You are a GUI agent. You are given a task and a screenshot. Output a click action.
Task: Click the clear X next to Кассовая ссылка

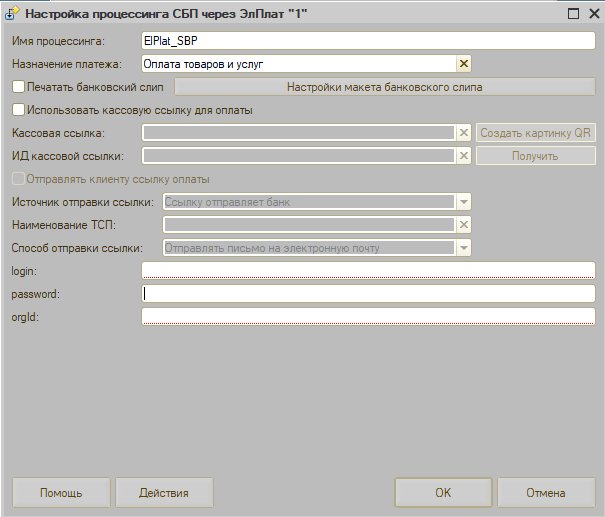click(463, 133)
